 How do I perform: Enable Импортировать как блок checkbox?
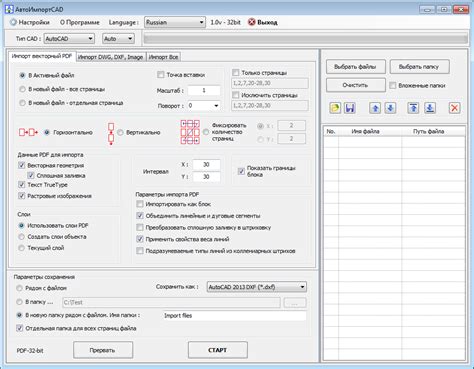140,204
